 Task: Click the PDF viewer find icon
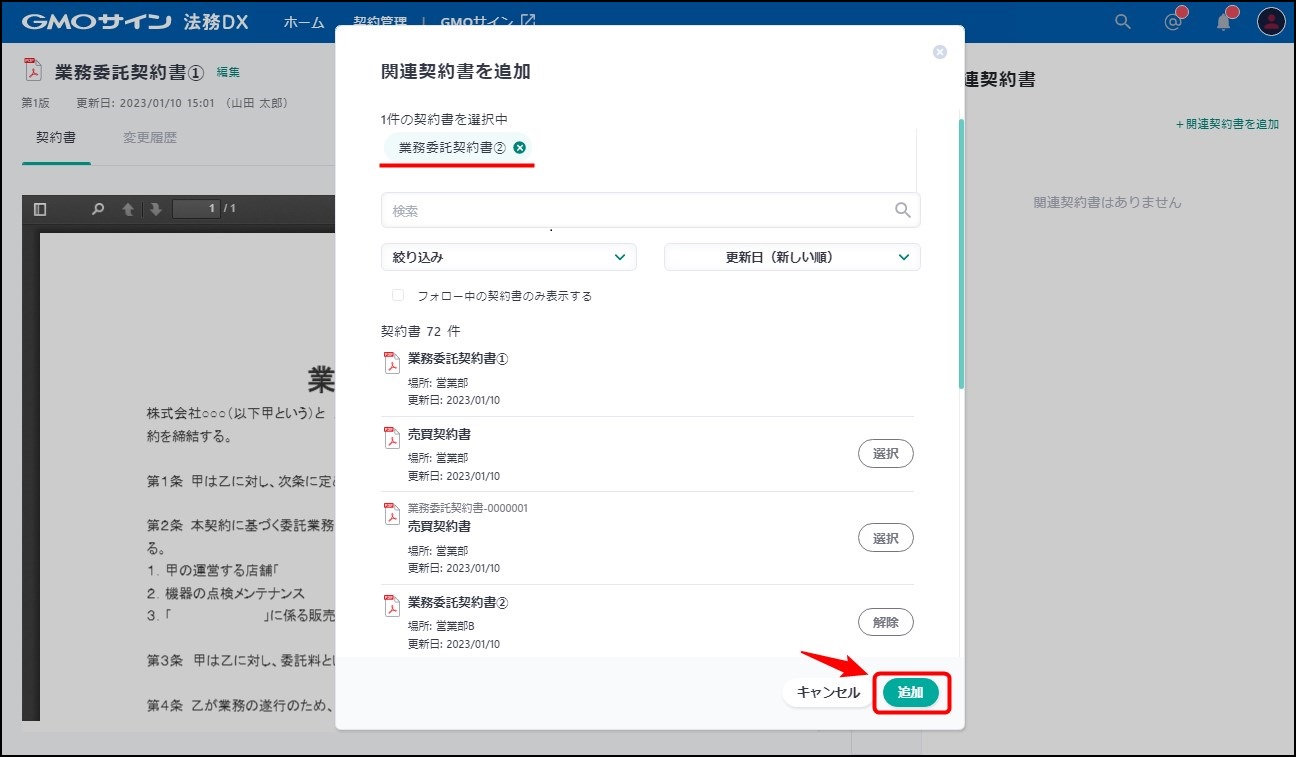(98, 209)
